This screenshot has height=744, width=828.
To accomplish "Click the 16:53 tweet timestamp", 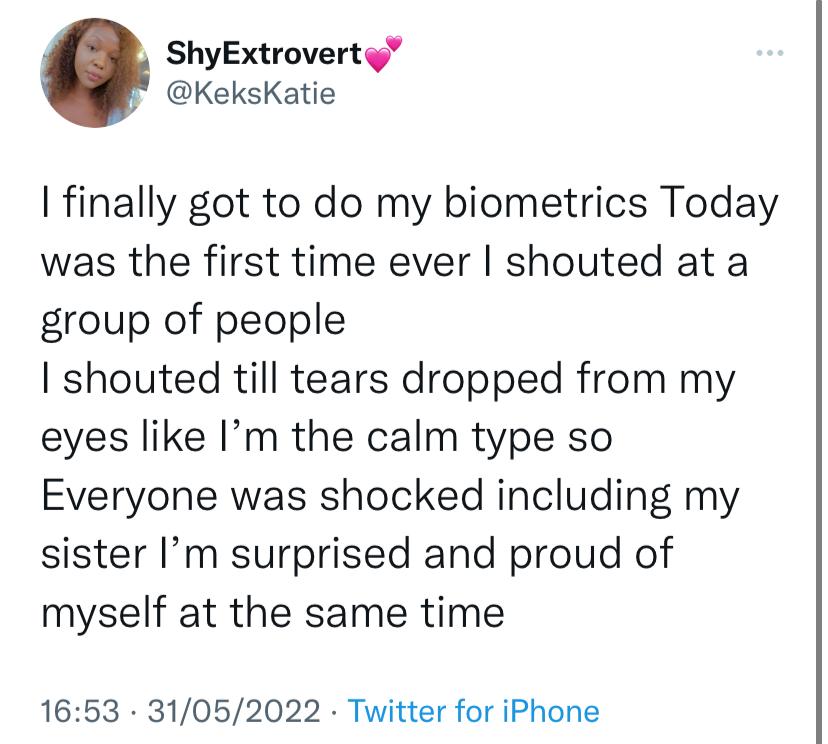I will [80, 711].
